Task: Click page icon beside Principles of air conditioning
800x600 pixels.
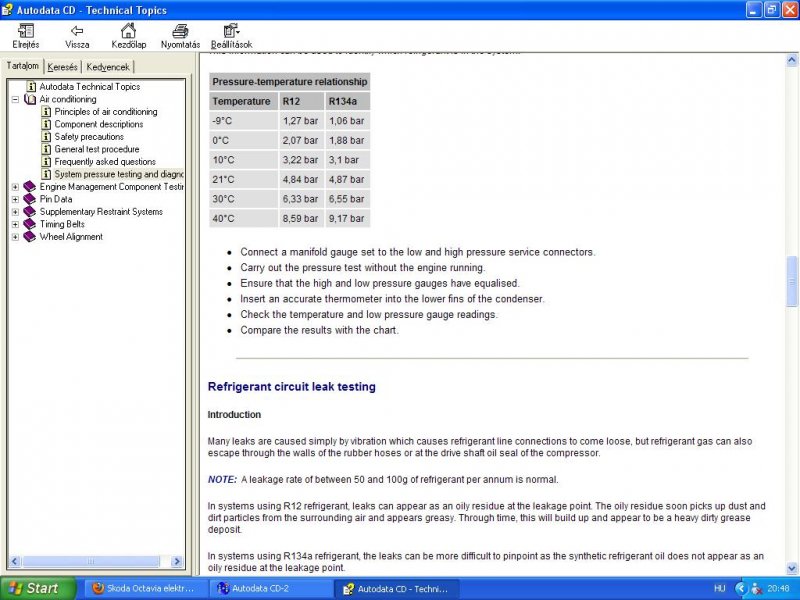Action: (46, 111)
